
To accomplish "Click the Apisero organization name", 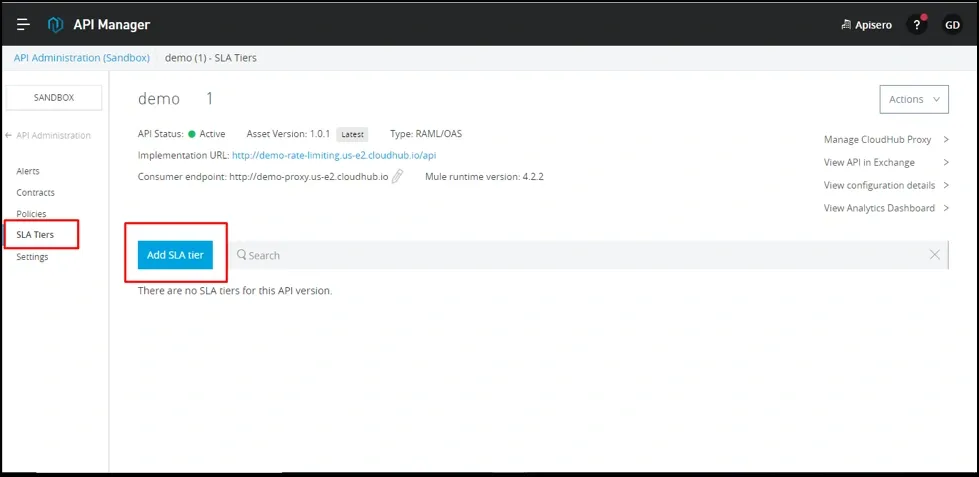I will pos(873,25).
